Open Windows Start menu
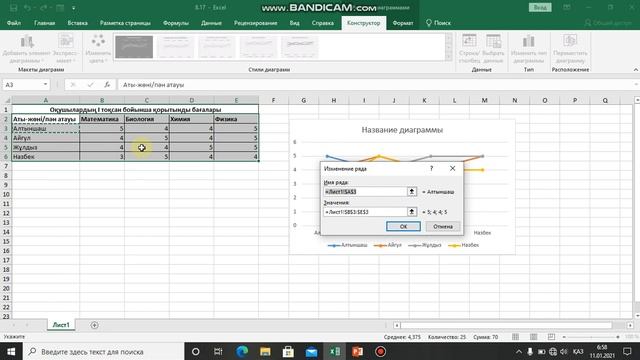The image size is (640, 360). (x=11, y=351)
